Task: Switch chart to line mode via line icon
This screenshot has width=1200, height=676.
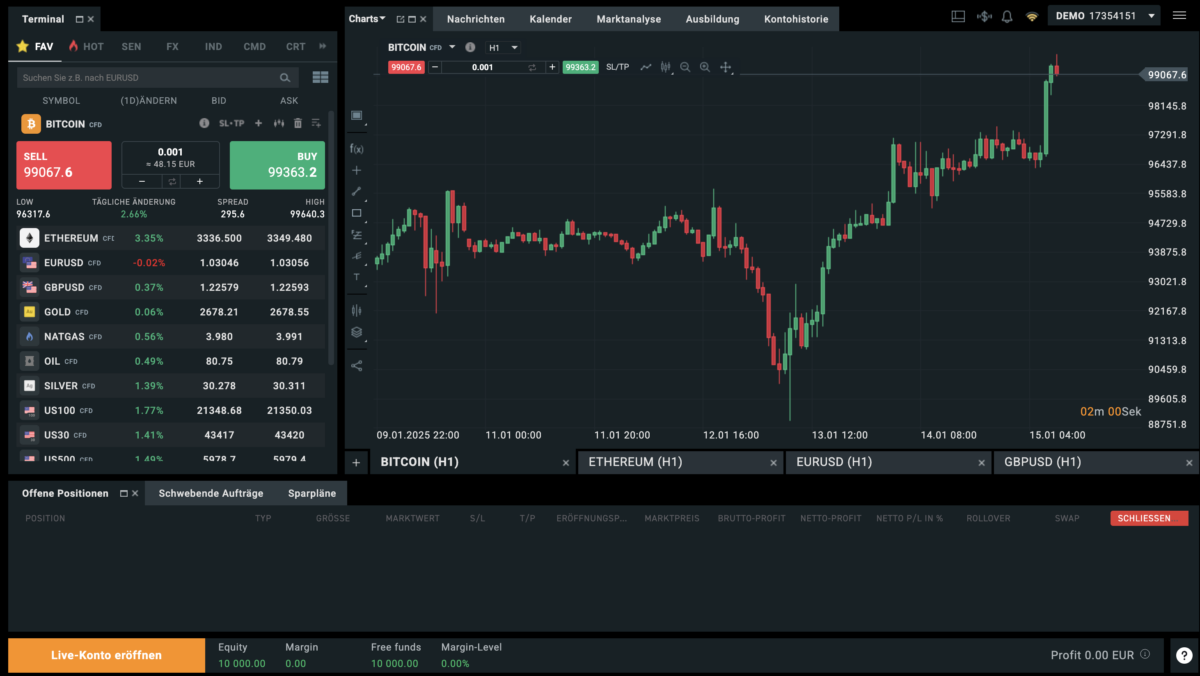Action: tap(645, 67)
